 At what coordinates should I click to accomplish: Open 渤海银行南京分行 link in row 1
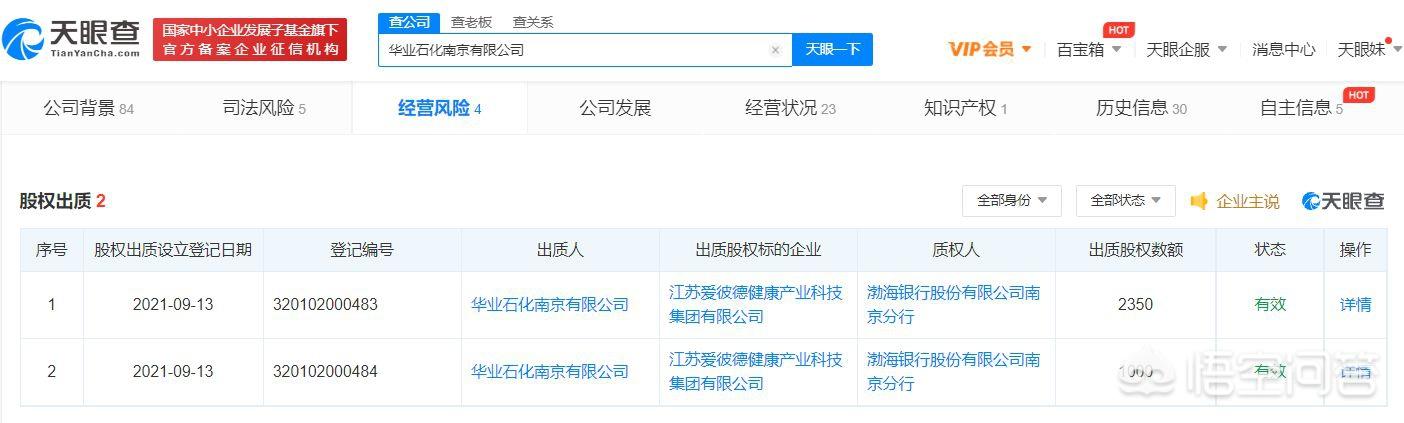click(953, 305)
